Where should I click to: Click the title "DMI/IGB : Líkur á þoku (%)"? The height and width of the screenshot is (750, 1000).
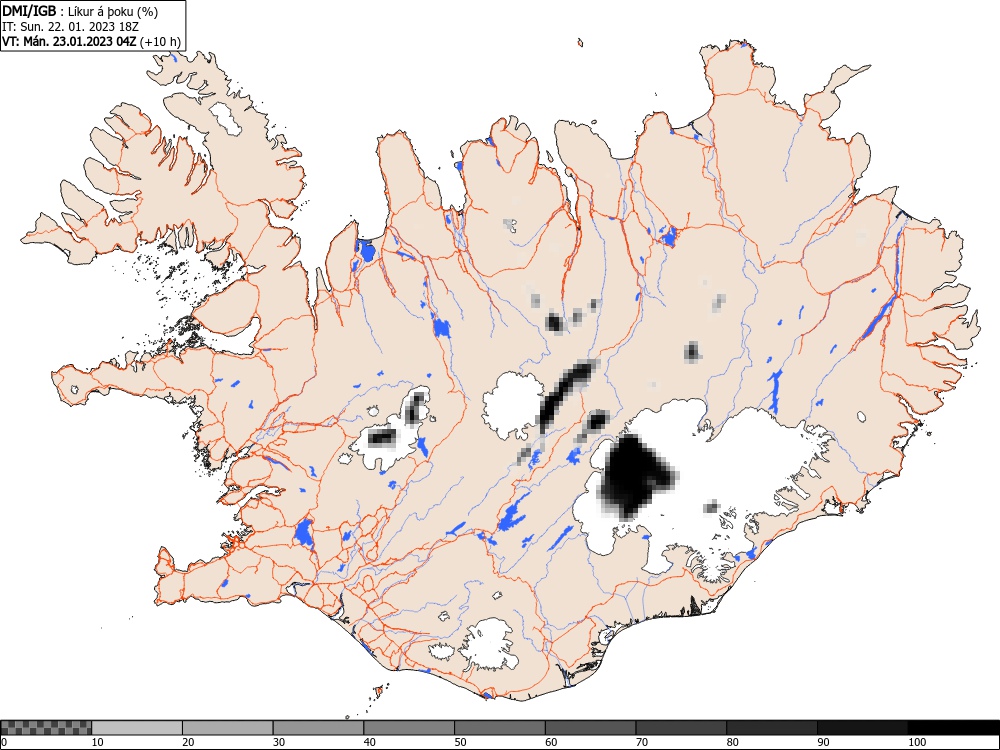pyautogui.click(x=80, y=11)
